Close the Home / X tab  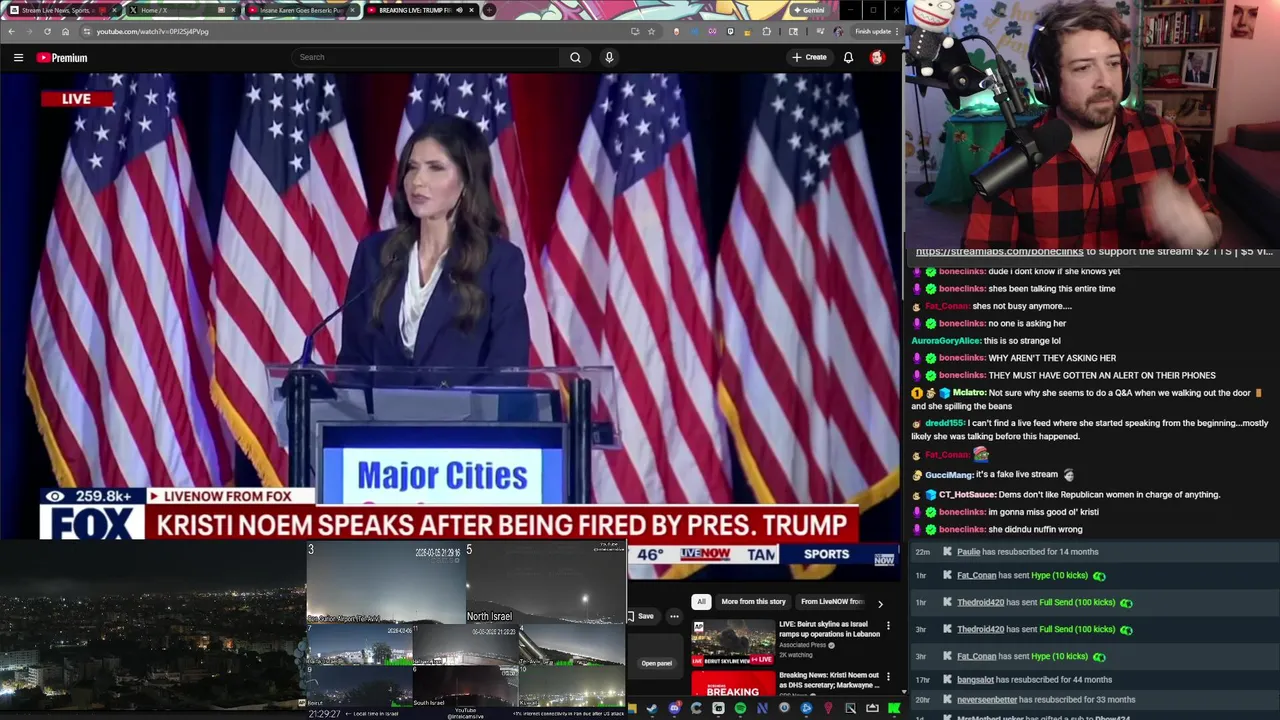(233, 10)
